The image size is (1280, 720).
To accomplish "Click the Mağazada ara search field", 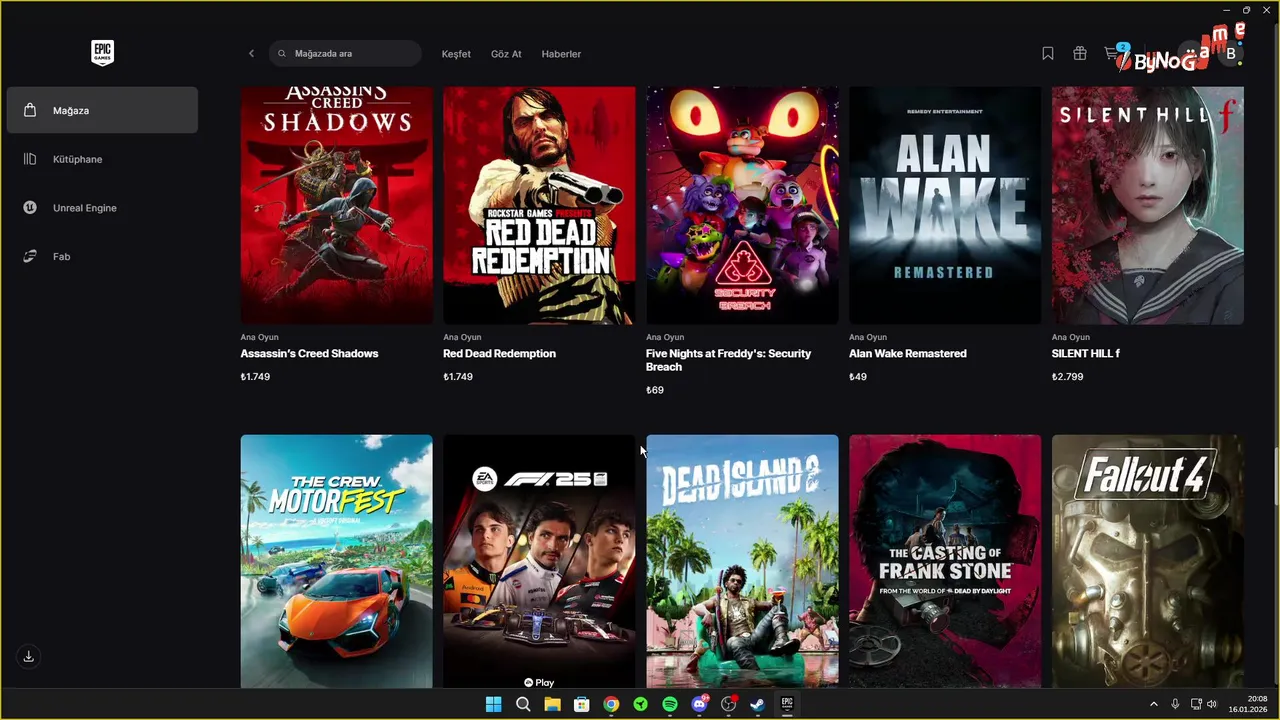I will [345, 54].
